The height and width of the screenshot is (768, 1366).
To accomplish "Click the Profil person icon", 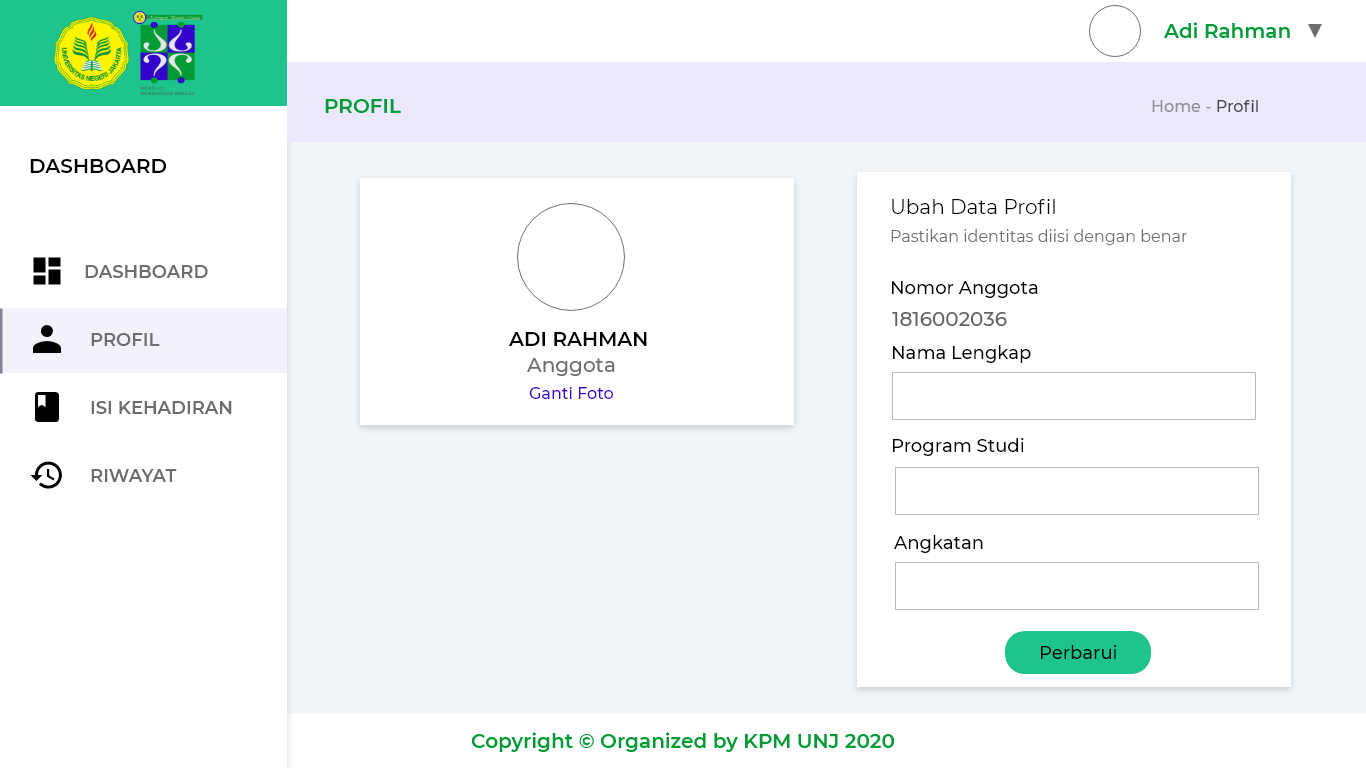I will click(47, 339).
